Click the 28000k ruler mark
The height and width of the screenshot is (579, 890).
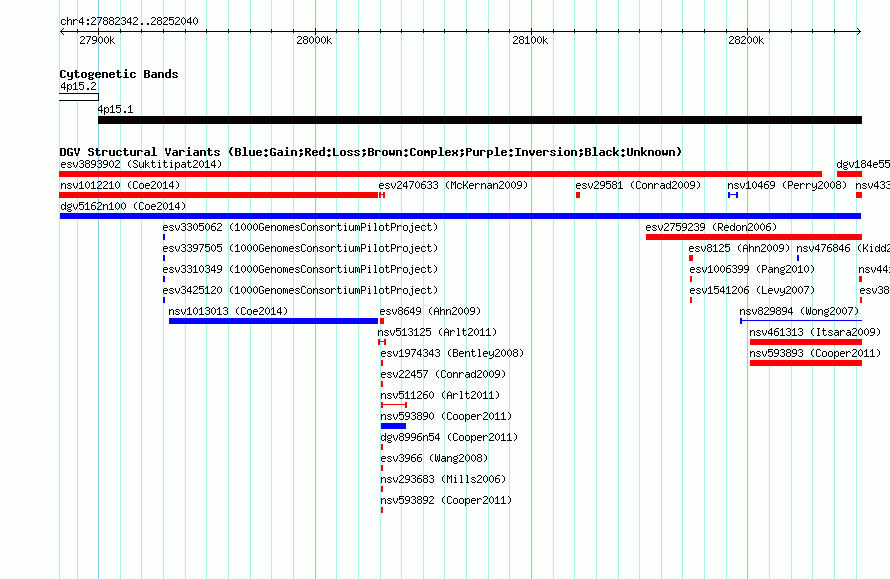(314, 40)
